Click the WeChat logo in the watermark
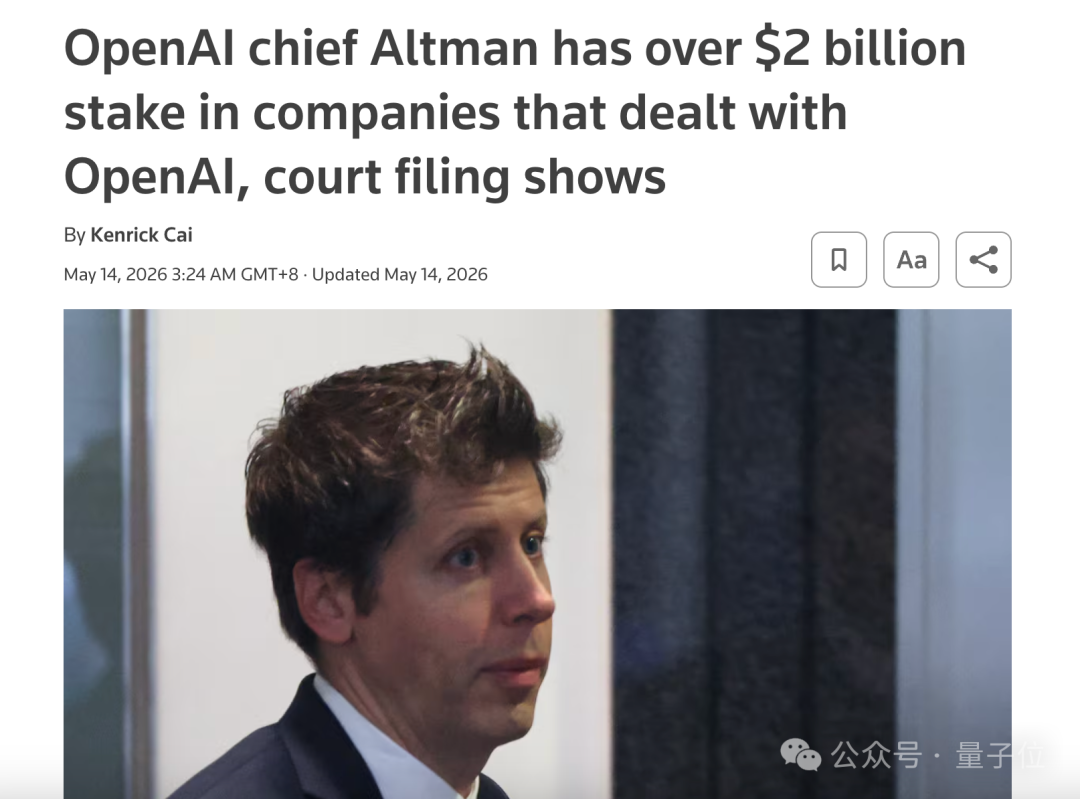The width and height of the screenshot is (1080, 799). click(x=800, y=755)
